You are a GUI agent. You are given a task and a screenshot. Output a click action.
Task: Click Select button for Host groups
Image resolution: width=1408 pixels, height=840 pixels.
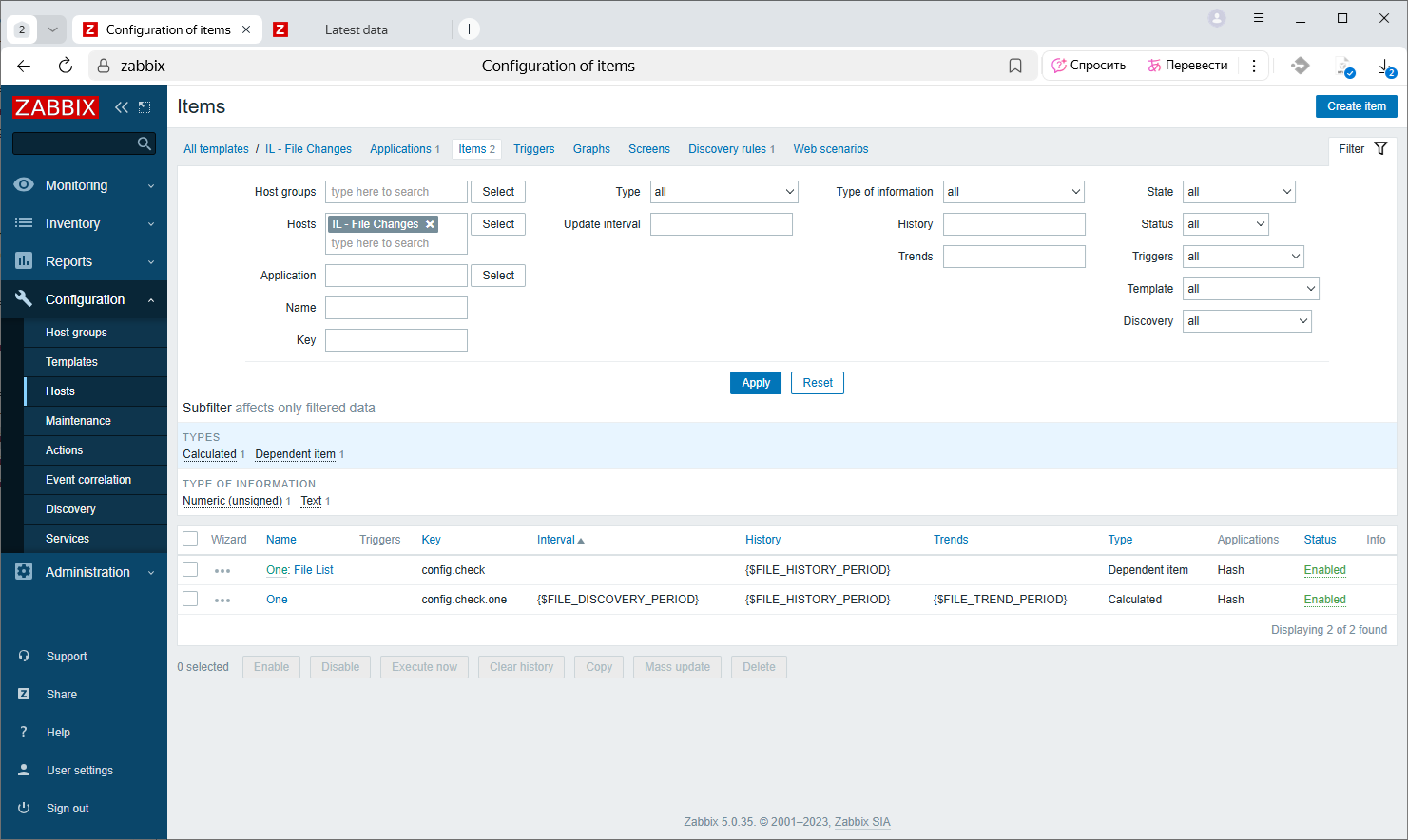pyautogui.click(x=498, y=192)
